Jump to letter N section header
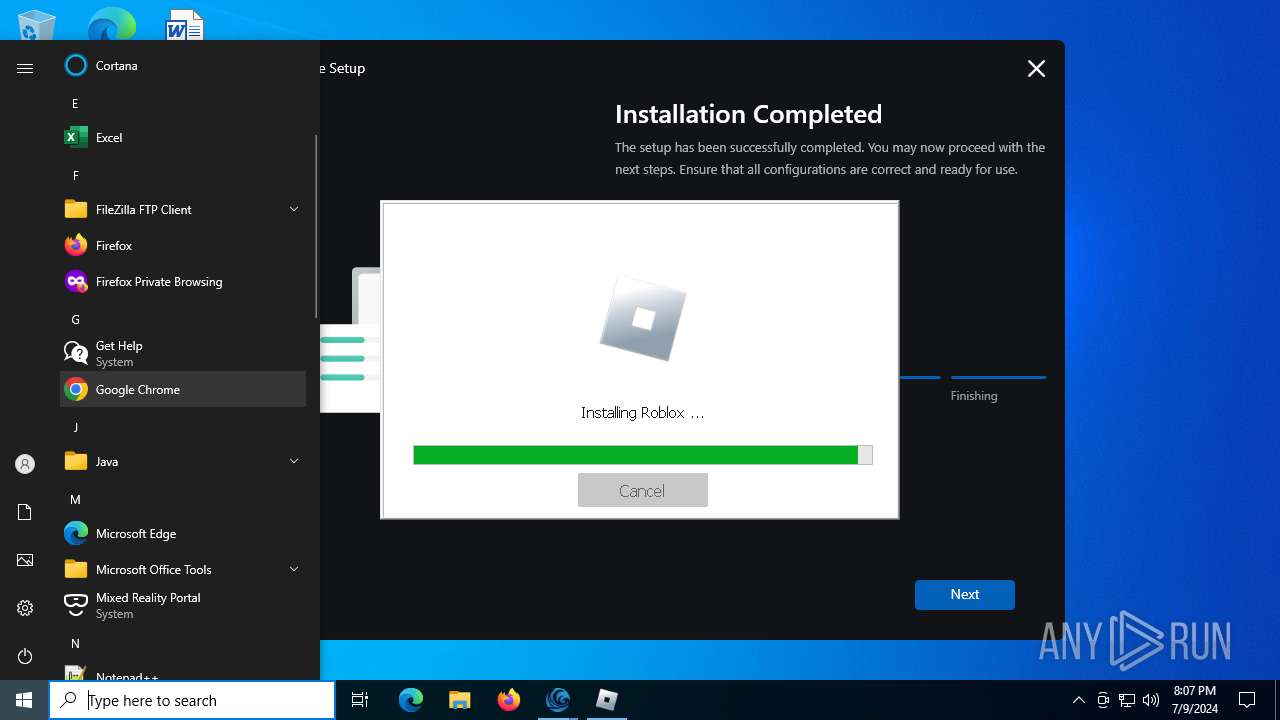The width and height of the screenshot is (1280, 720). click(75, 643)
